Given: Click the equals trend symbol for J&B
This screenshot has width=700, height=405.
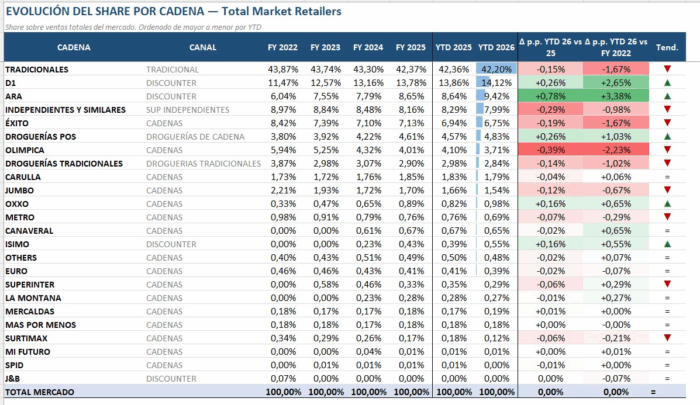Looking at the screenshot, I should (x=667, y=379).
